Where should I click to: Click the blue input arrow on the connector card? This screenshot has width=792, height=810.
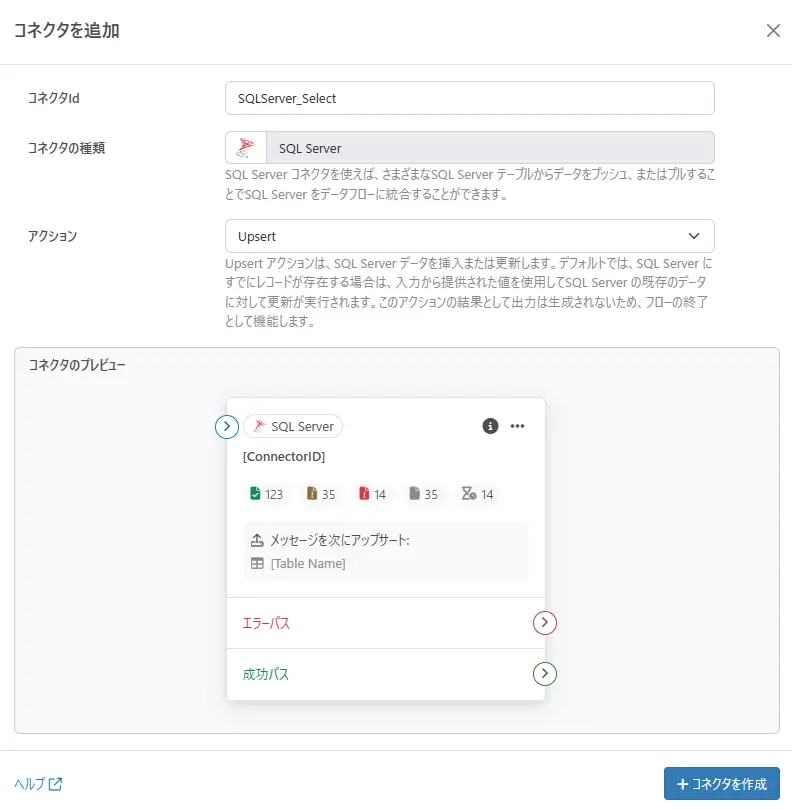tap(227, 427)
